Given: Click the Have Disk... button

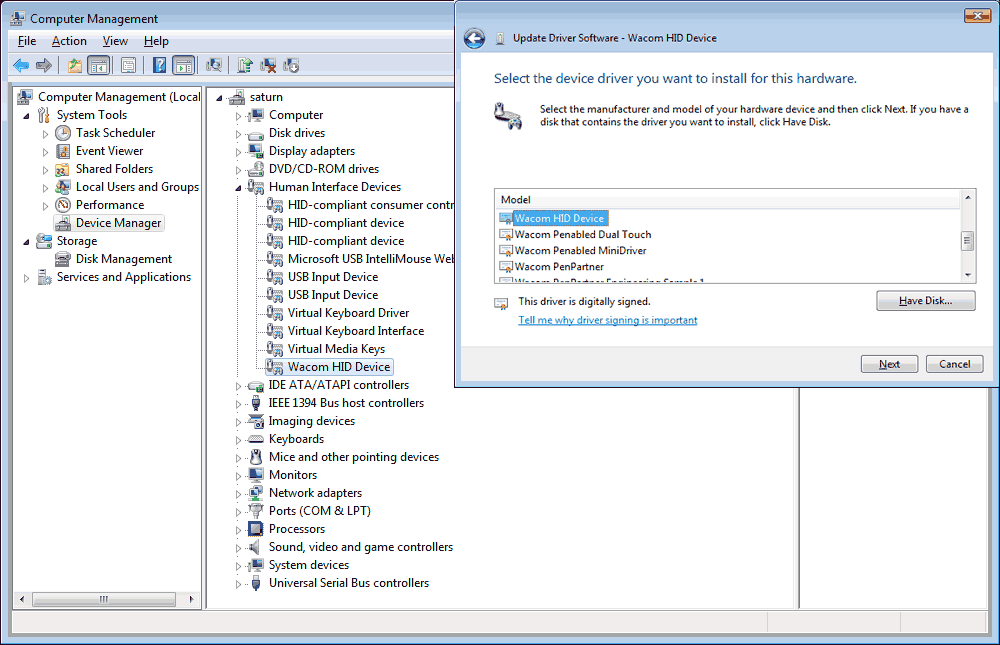Looking at the screenshot, I should 925,300.
